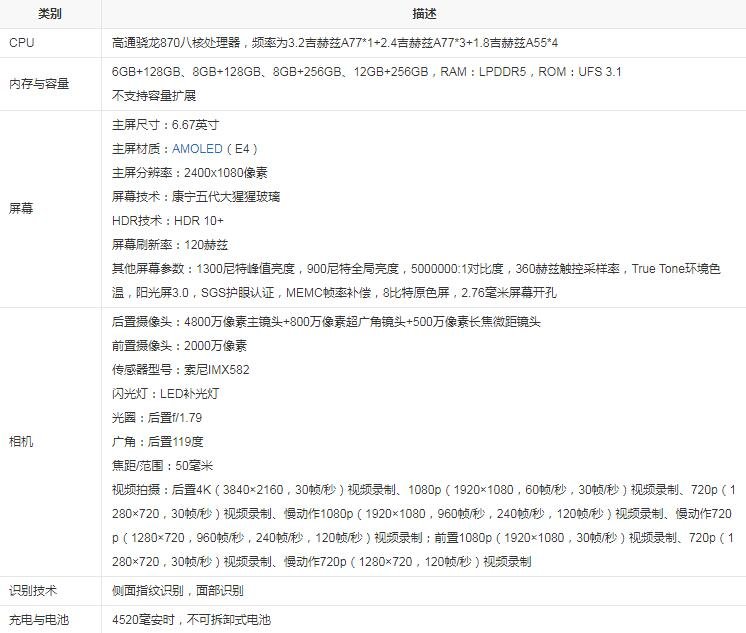Click the 类别 column header

pyautogui.click(x=50, y=15)
